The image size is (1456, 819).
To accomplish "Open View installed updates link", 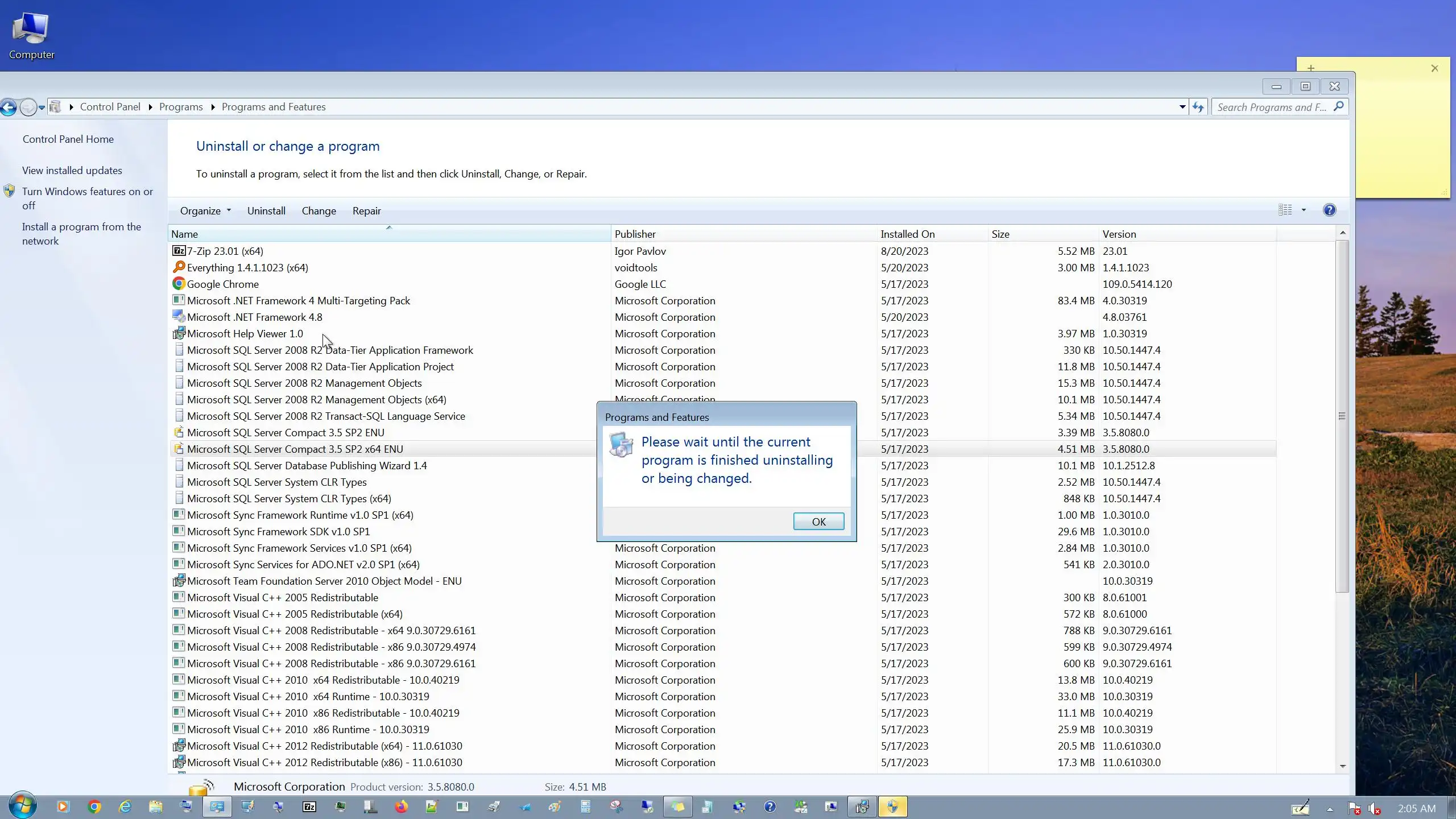I will 72,171.
